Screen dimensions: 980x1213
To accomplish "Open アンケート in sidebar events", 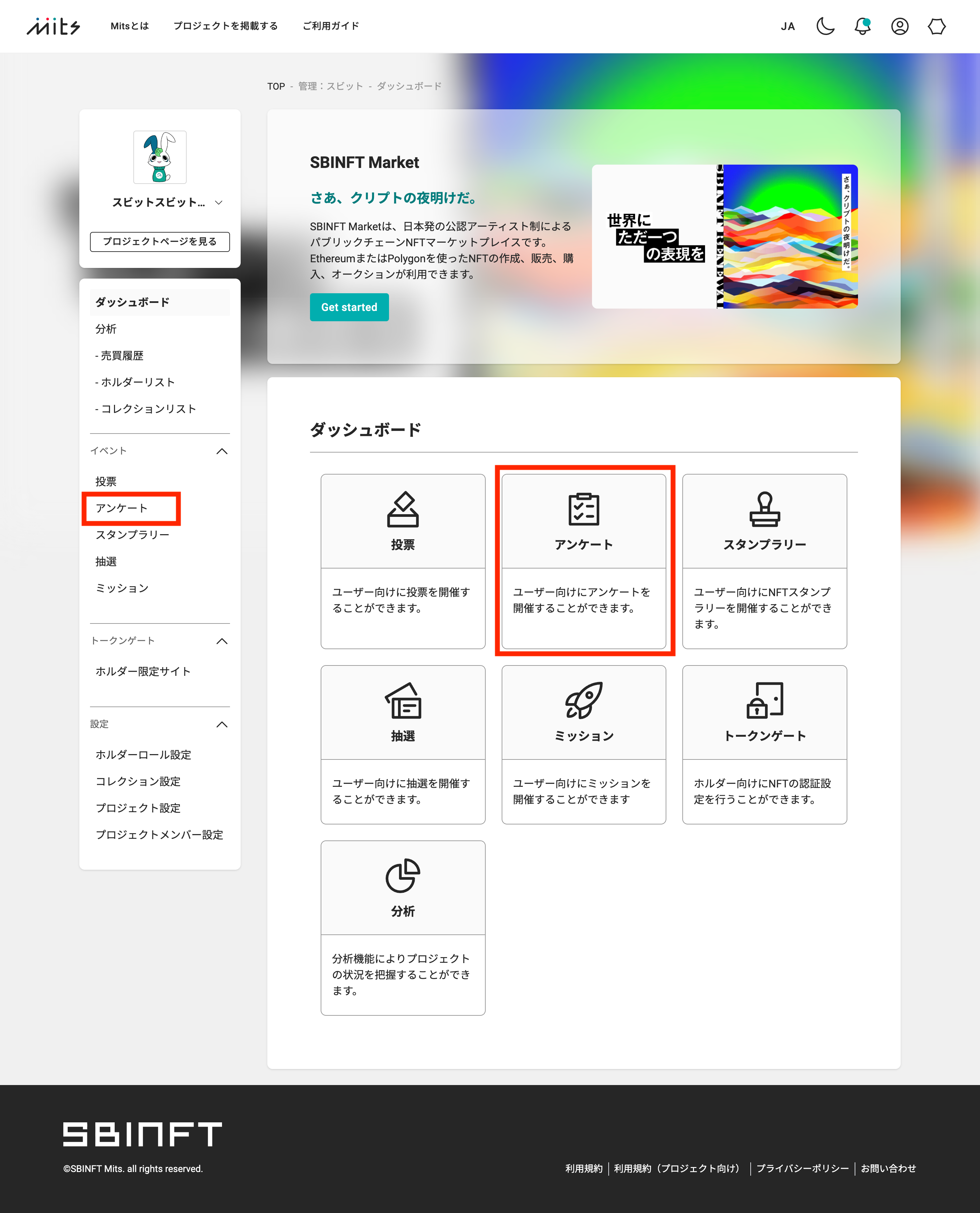I will coord(121,508).
